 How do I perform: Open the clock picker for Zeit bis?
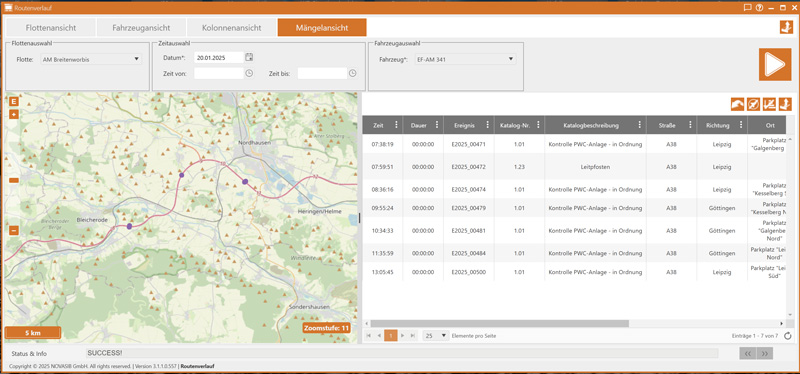point(353,73)
